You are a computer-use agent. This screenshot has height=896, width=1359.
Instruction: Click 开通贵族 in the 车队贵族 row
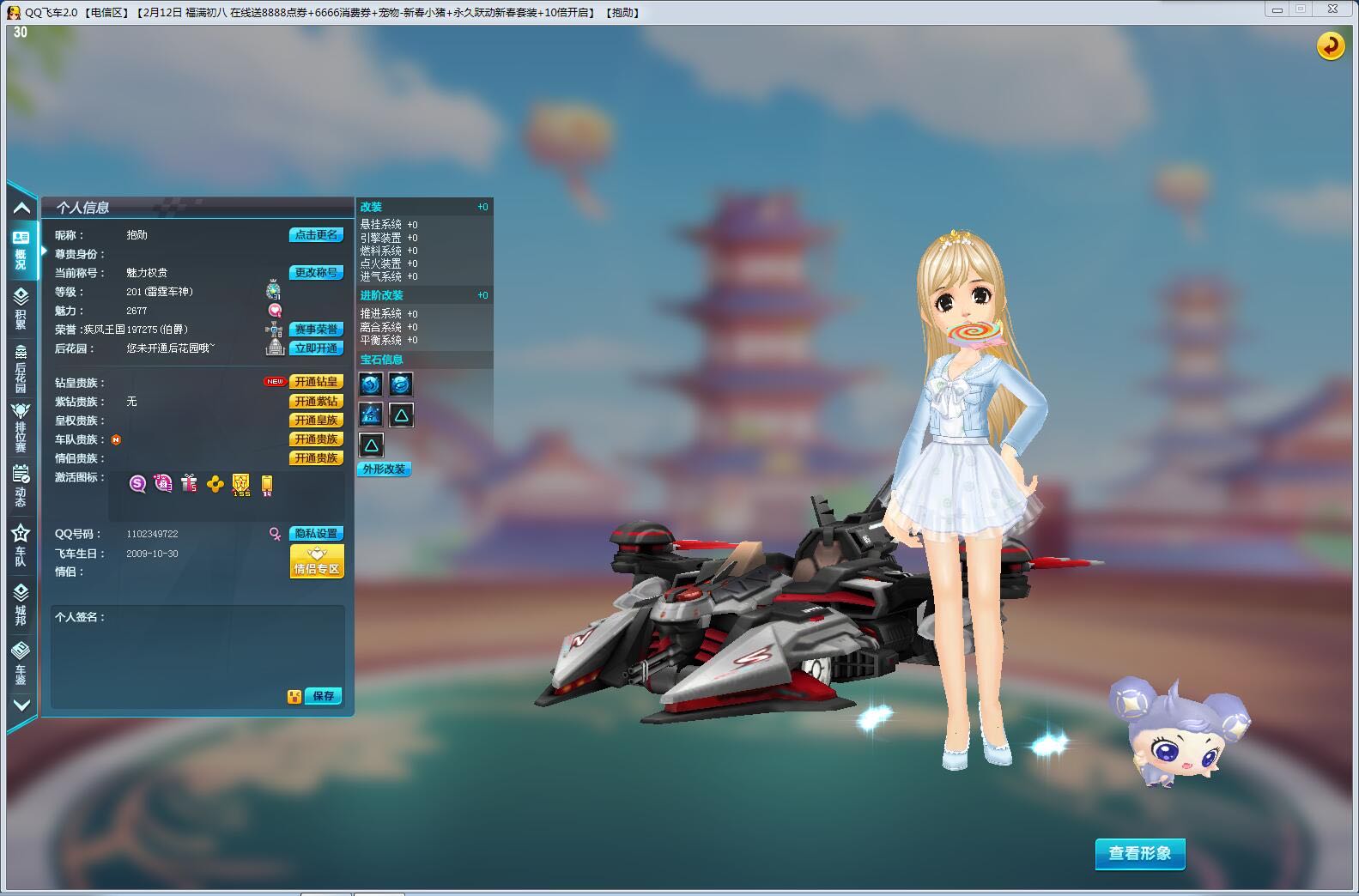(316, 439)
